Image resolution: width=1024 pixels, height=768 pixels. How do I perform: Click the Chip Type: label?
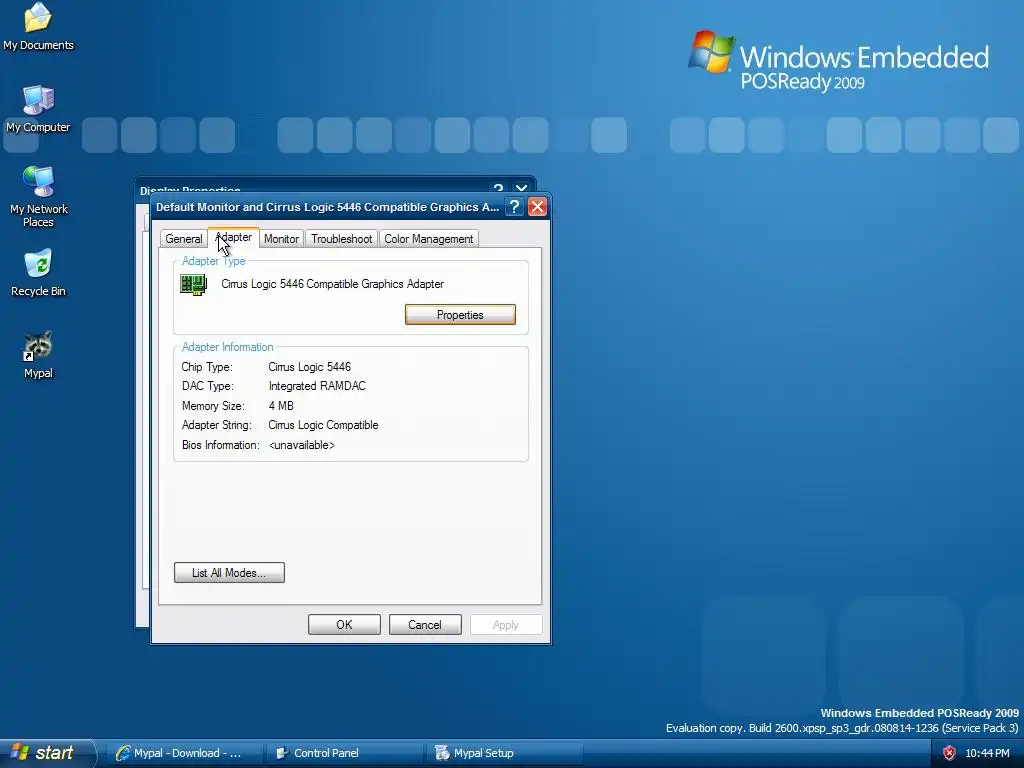(x=207, y=367)
